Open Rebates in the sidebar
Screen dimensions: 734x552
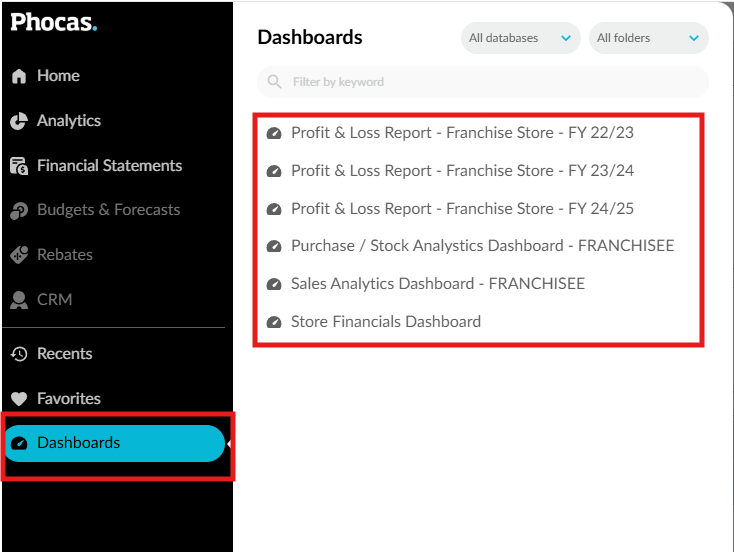[65, 255]
